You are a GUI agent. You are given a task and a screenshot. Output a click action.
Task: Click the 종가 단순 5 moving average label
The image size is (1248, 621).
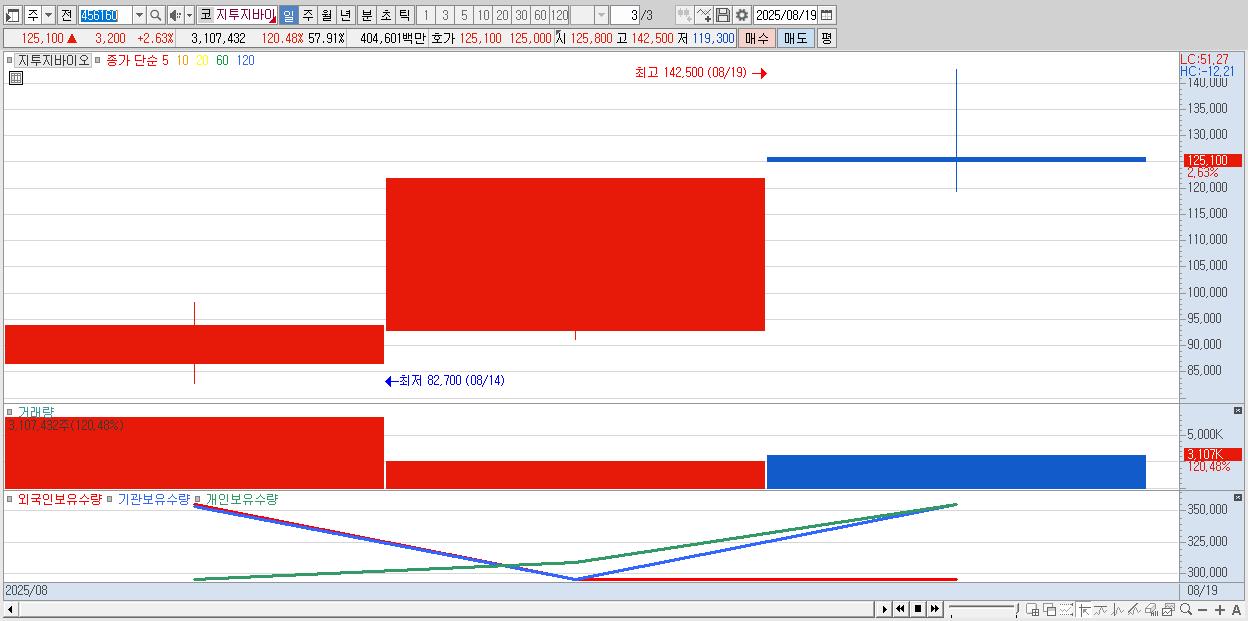point(138,60)
